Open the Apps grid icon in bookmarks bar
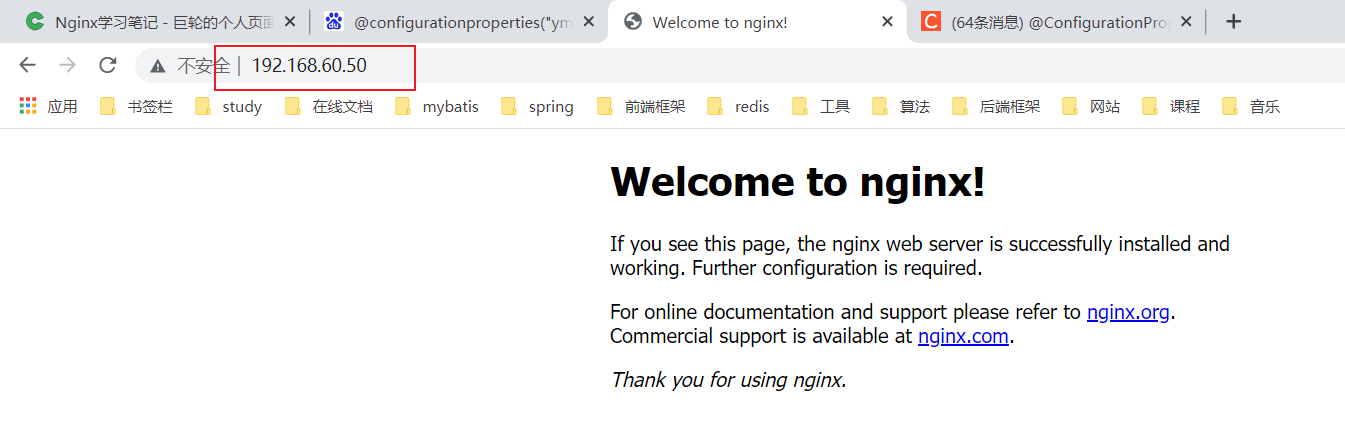Viewport: 1345px width, 436px height. click(28, 106)
